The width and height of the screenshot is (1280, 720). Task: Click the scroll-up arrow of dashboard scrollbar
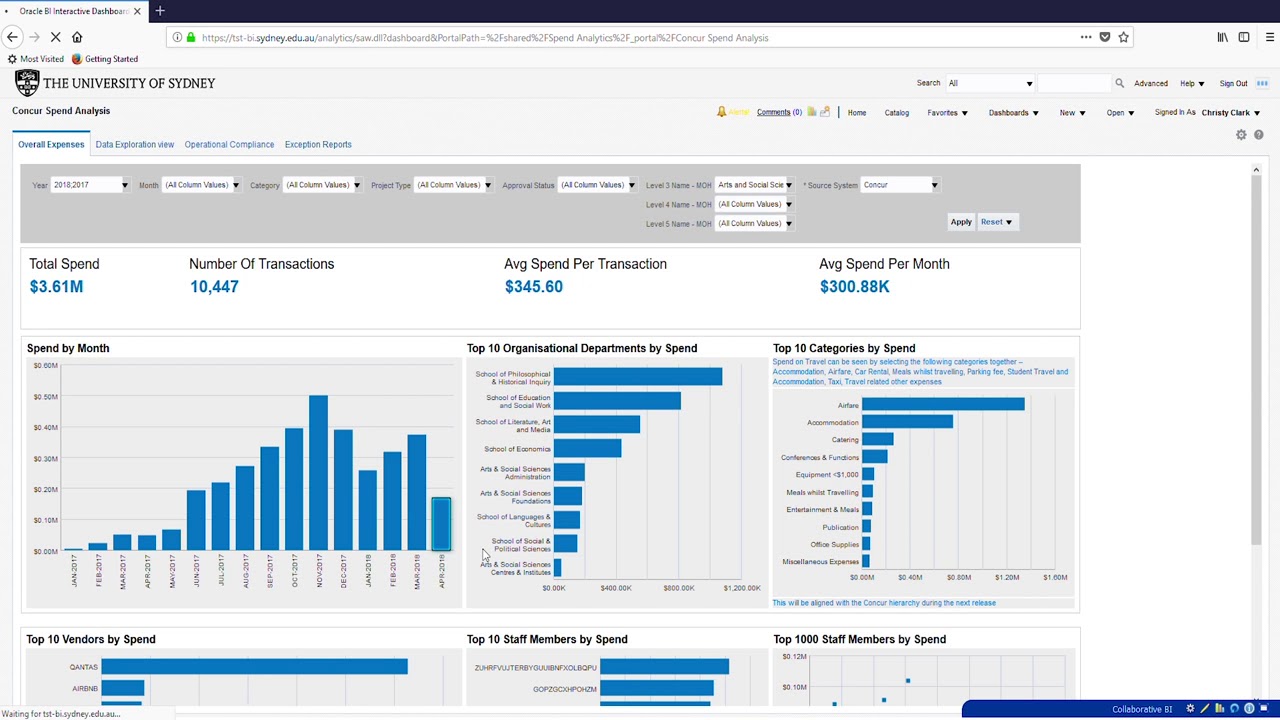(x=1256, y=170)
